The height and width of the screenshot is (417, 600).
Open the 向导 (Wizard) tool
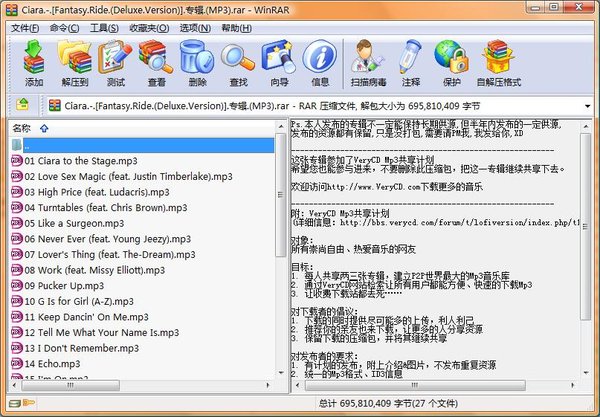279,57
